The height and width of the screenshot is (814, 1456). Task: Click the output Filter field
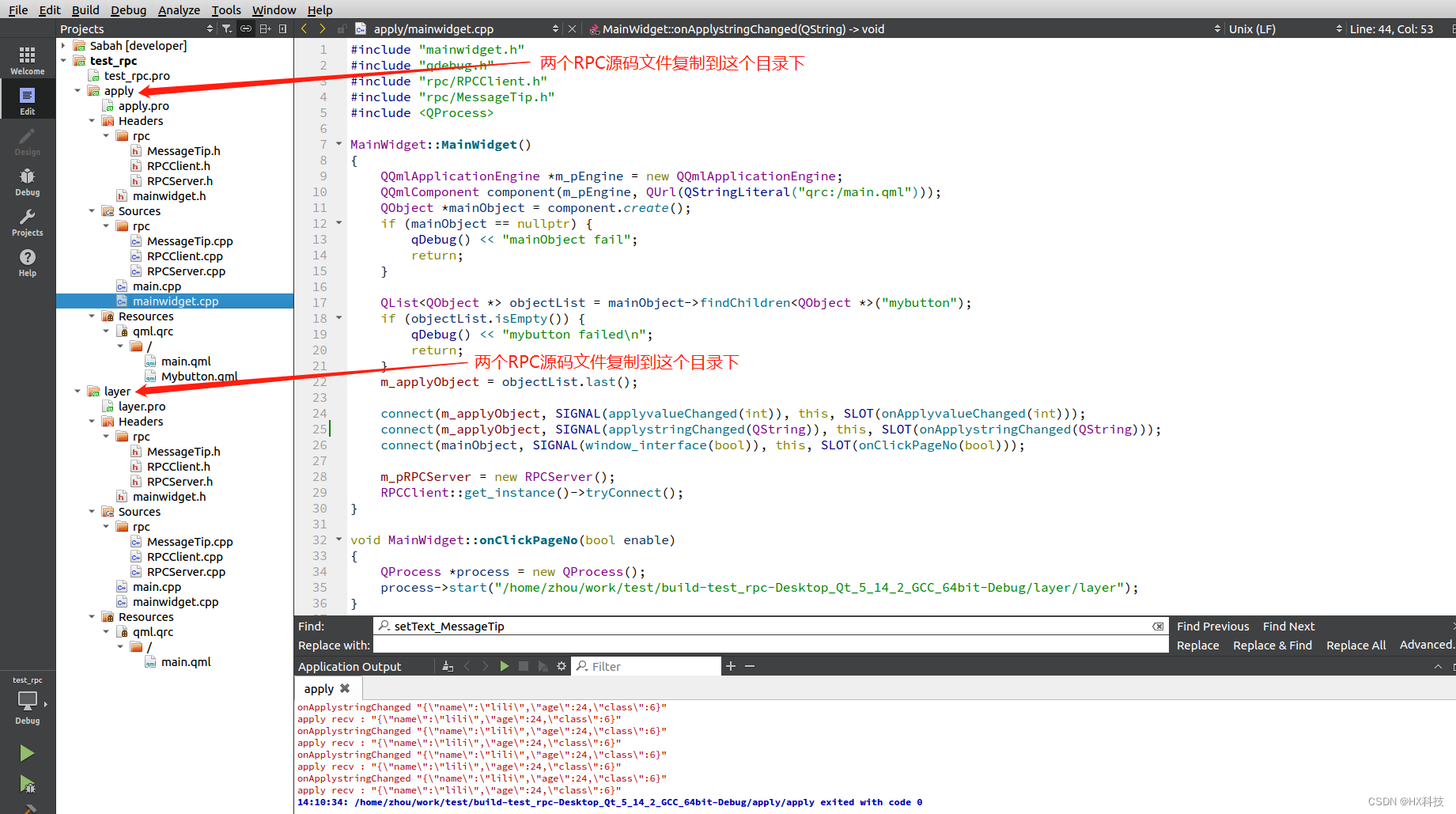tap(647, 666)
